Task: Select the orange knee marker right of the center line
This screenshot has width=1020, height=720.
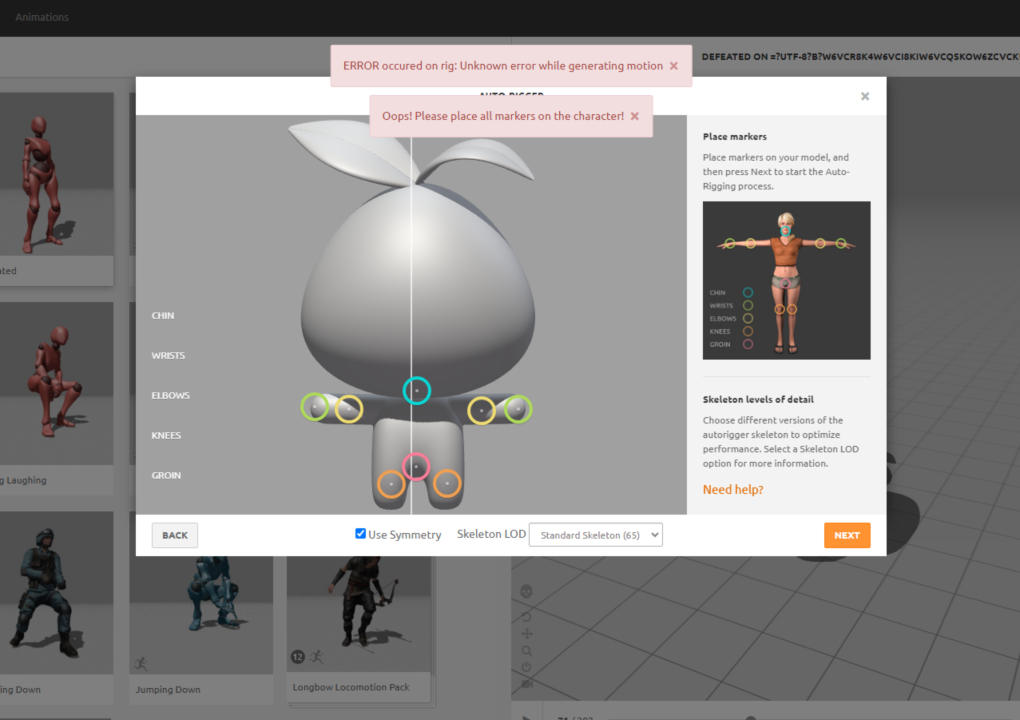Action: [447, 483]
